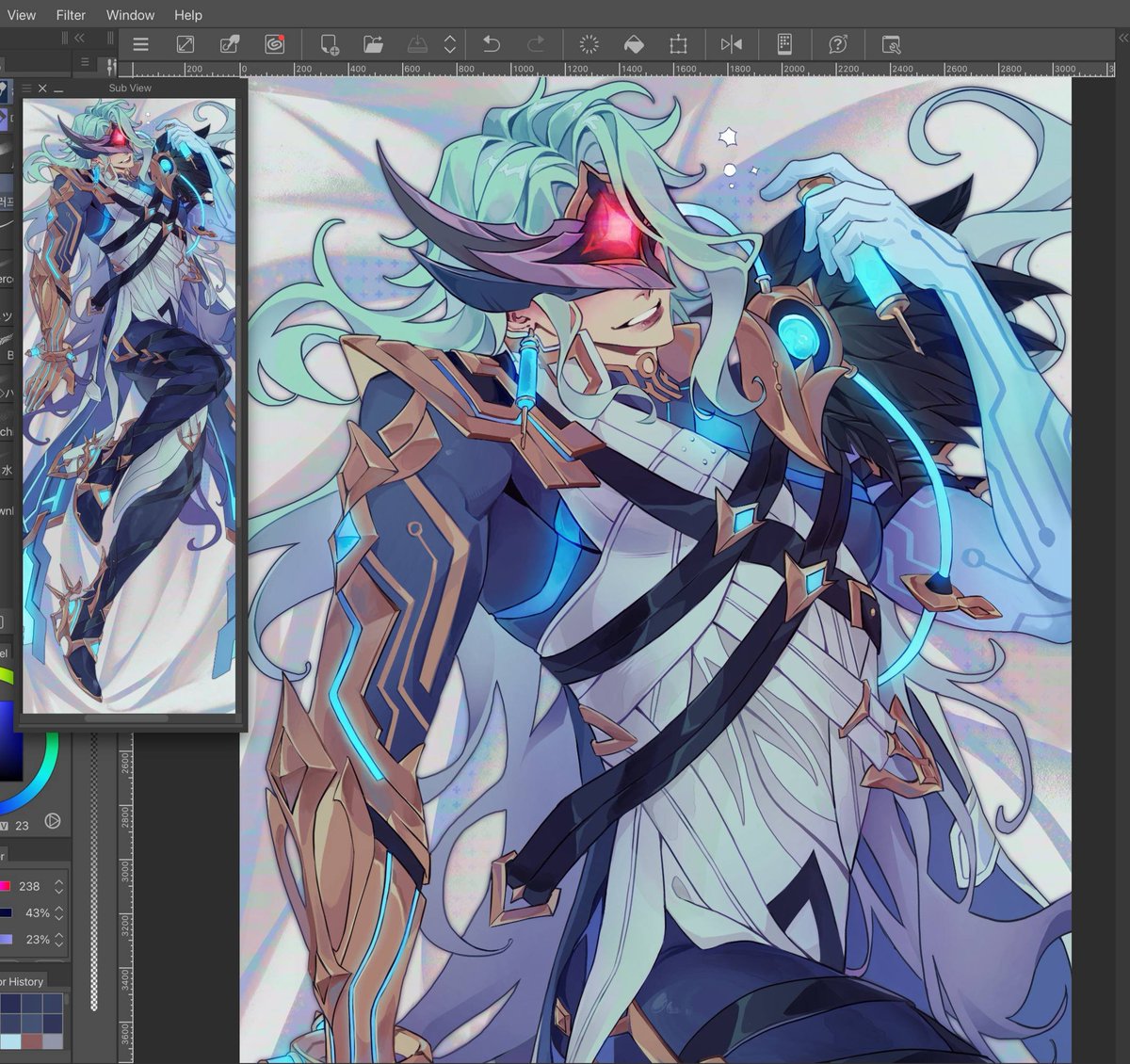Click the expand canvas view icon
This screenshot has height=1064, width=1130.
point(186,44)
